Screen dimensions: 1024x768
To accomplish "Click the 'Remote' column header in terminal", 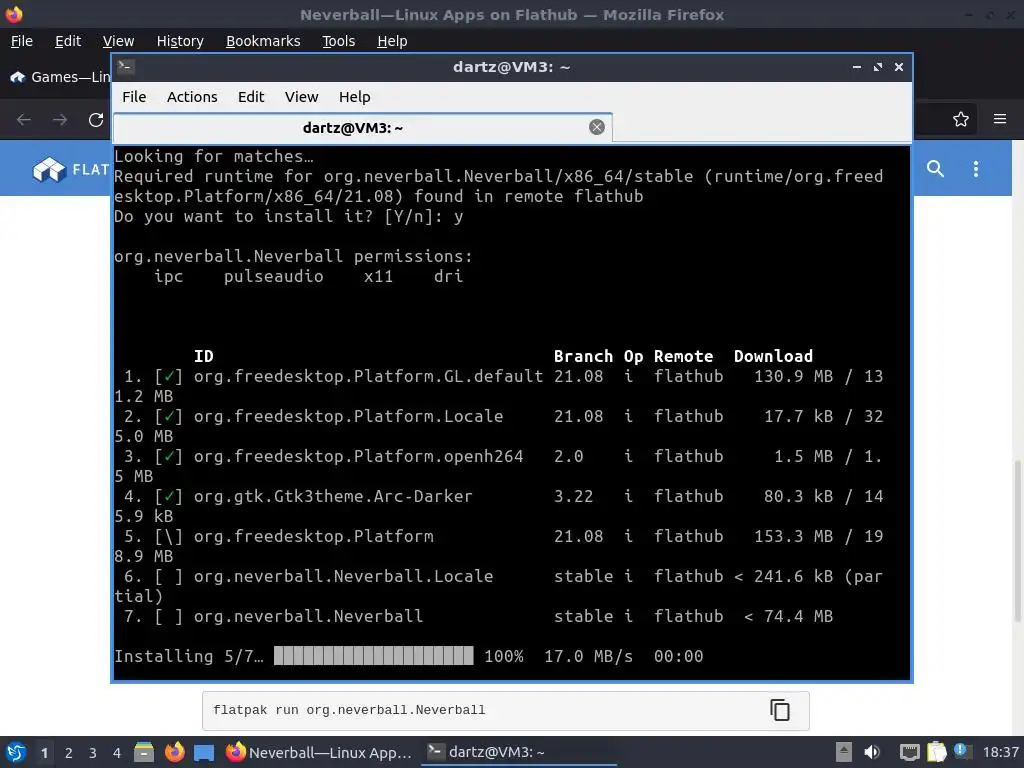I will click(x=683, y=356).
